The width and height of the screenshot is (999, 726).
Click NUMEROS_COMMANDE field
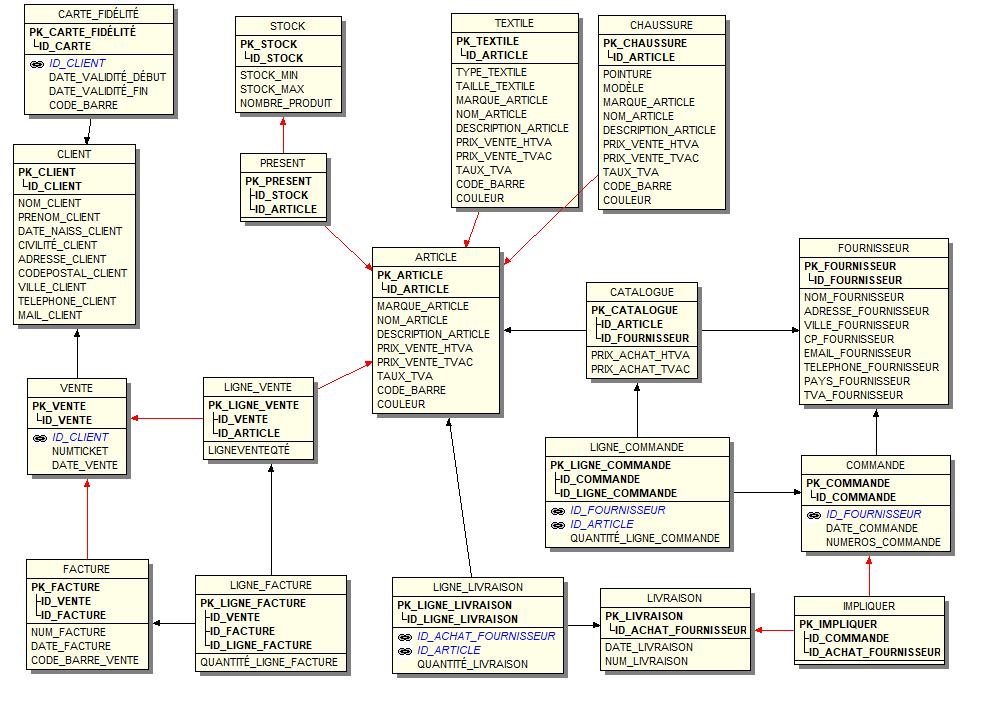(x=883, y=543)
